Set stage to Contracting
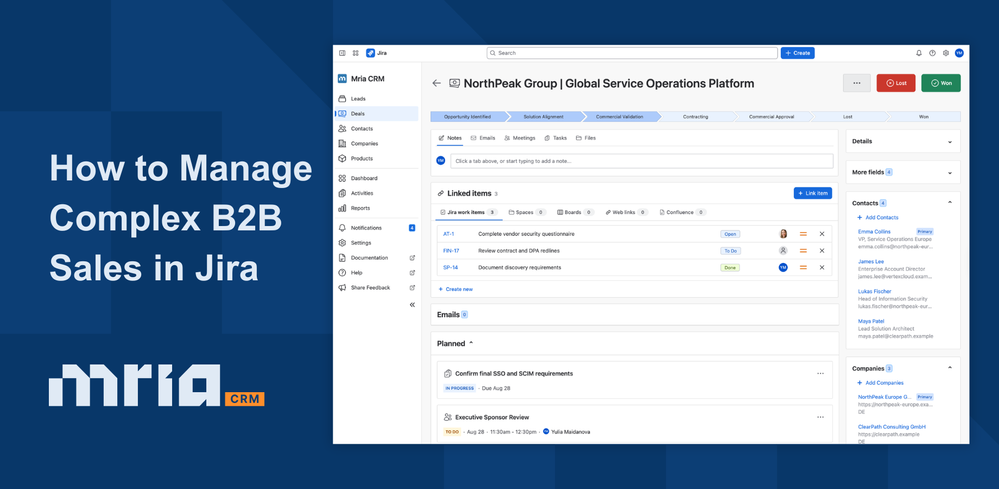This screenshot has width=999, height=489. pyautogui.click(x=695, y=117)
